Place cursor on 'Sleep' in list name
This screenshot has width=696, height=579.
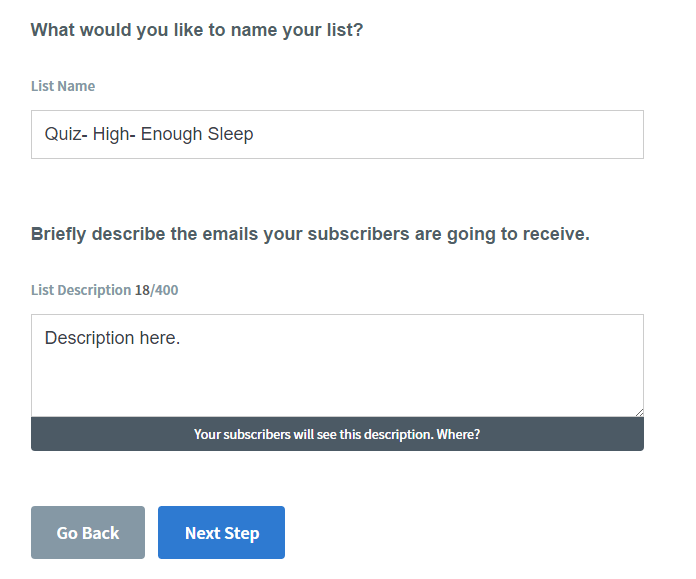coord(230,134)
